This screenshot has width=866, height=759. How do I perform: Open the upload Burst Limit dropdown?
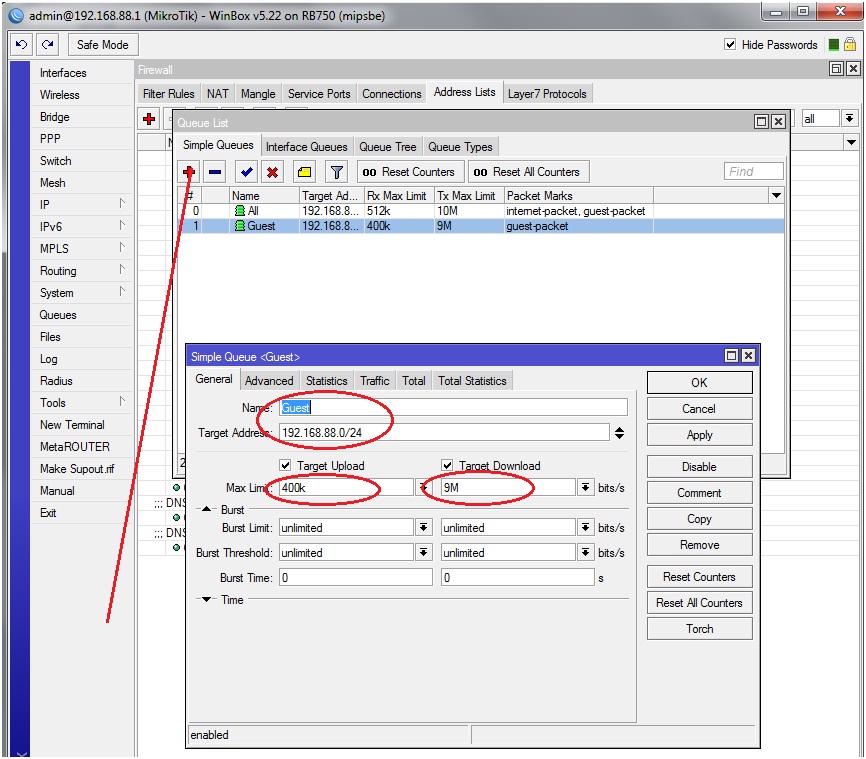[x=423, y=527]
